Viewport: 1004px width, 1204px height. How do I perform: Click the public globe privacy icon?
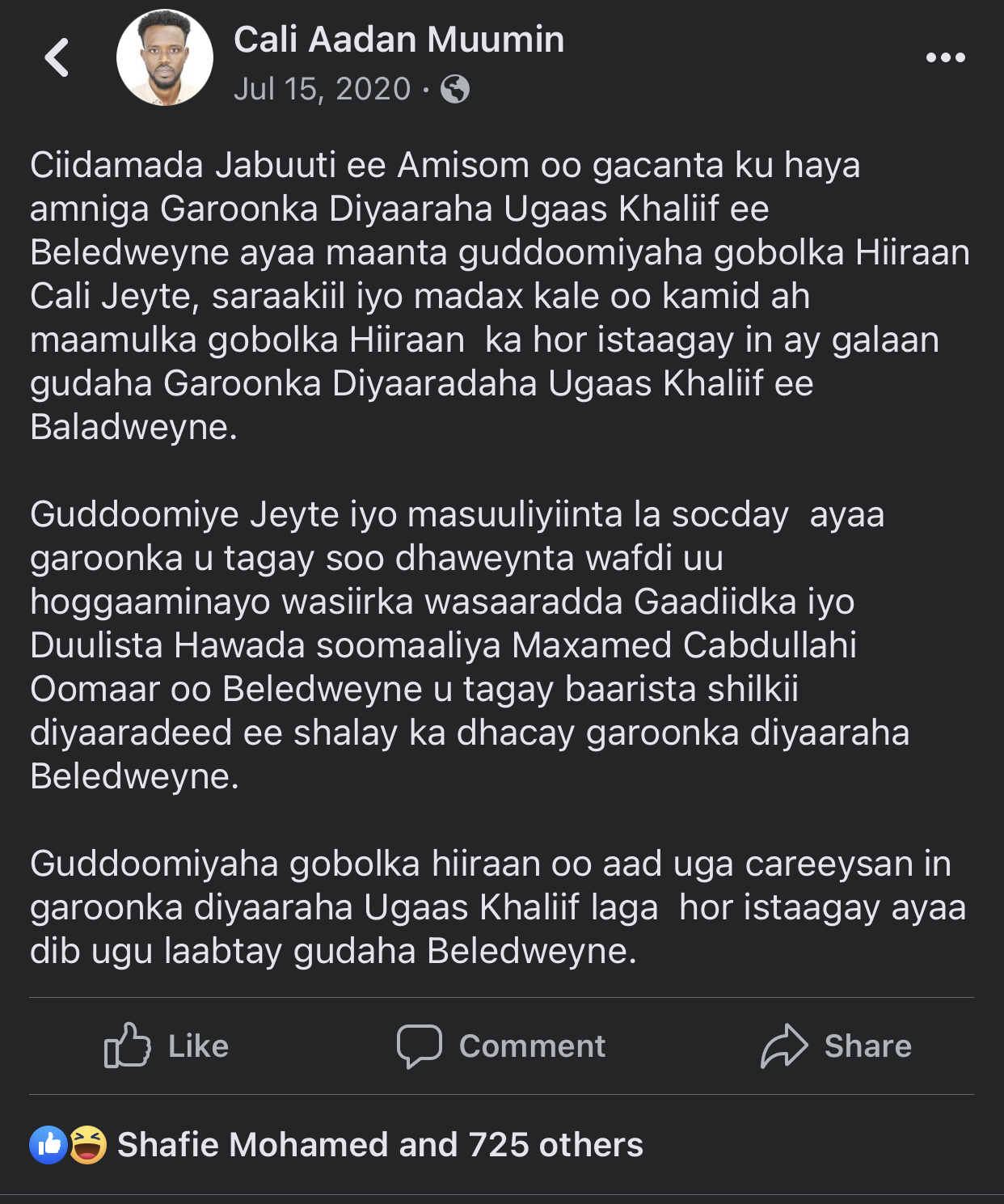(455, 89)
